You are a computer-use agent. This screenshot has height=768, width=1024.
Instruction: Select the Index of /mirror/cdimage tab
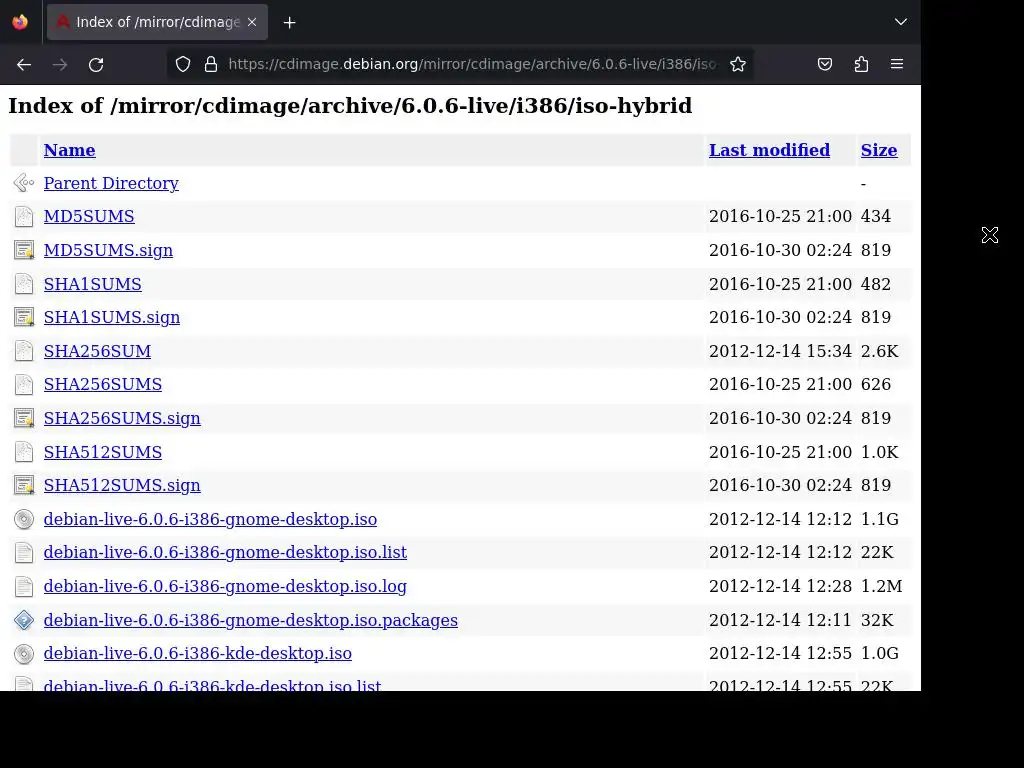[157, 22]
